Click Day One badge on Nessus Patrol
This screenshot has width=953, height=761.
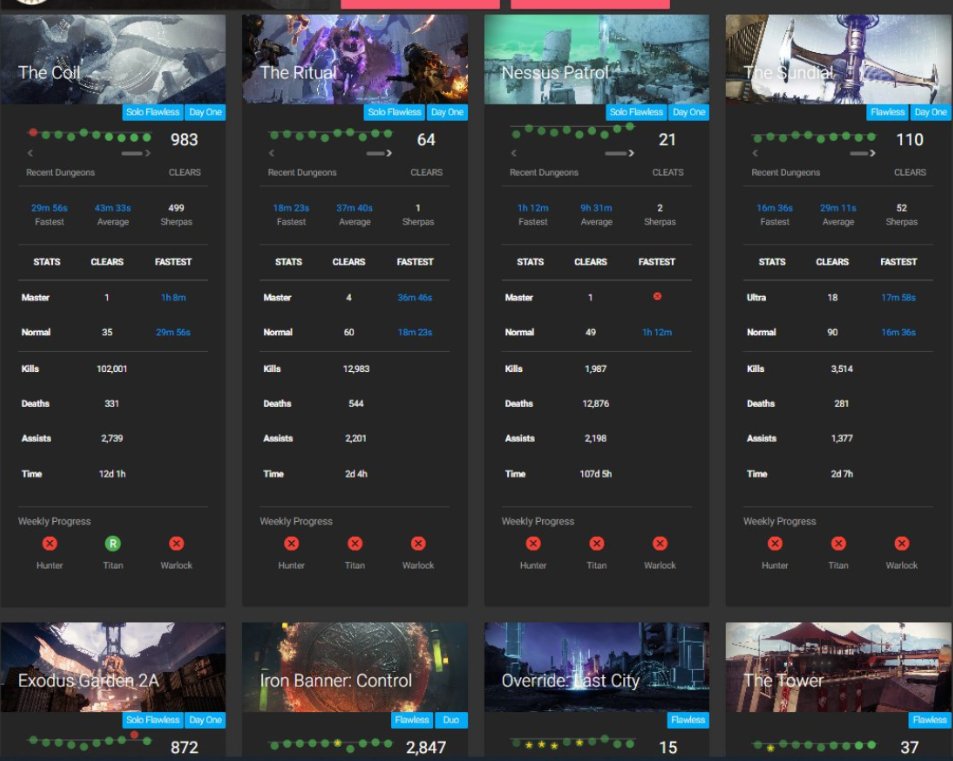tap(689, 112)
